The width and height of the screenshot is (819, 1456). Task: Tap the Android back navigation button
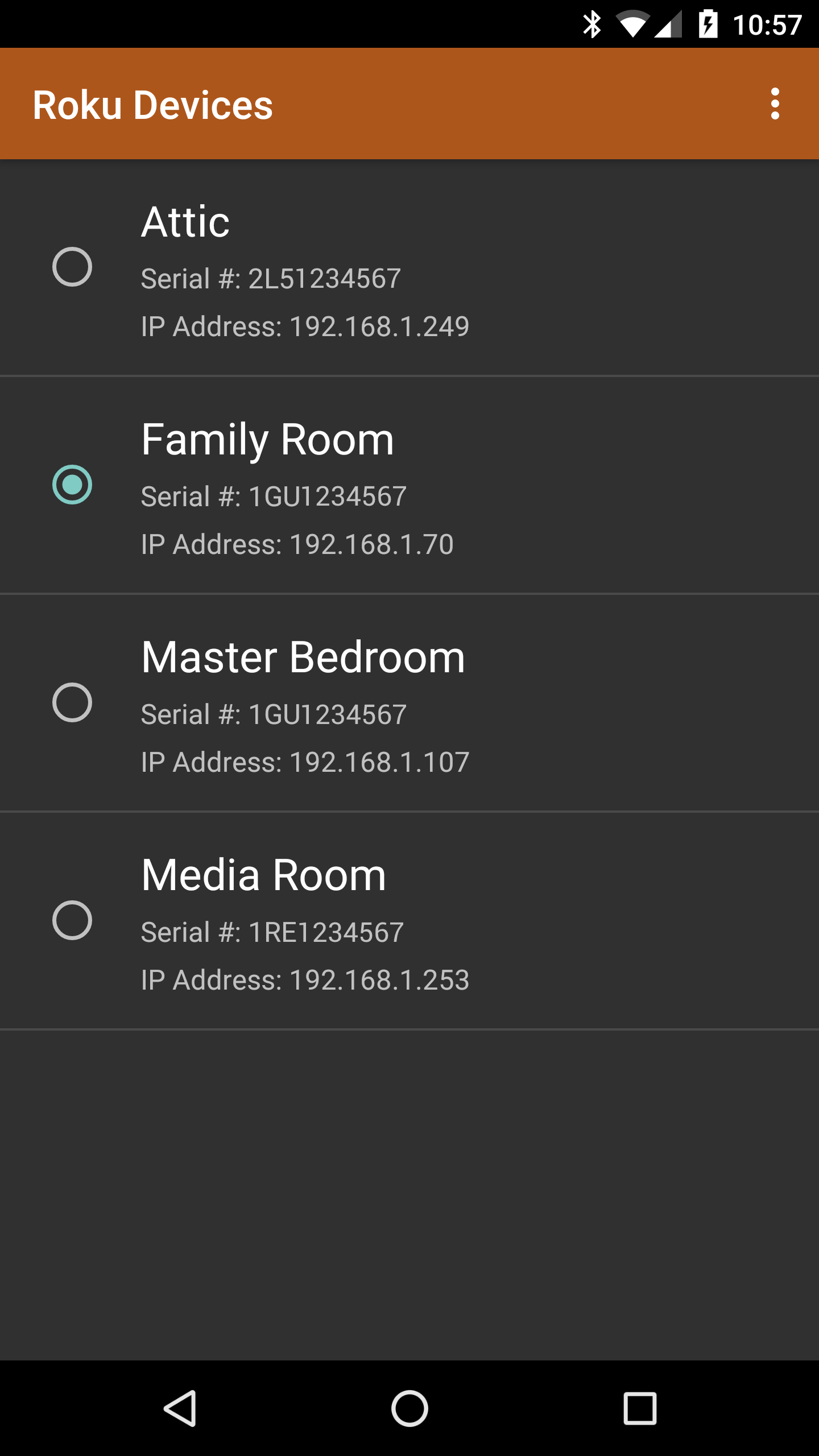180,1409
